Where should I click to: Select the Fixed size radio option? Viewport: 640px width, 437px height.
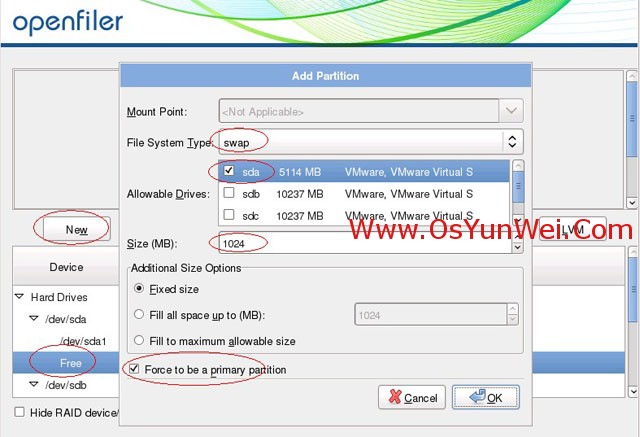point(139,288)
